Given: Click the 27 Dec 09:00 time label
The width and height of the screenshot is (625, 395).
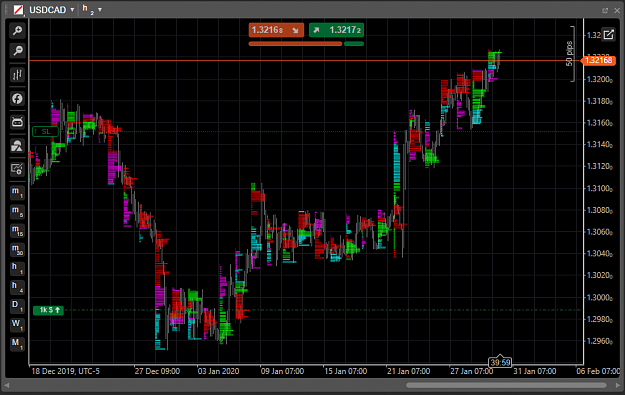Looking at the screenshot, I should click(x=157, y=371).
